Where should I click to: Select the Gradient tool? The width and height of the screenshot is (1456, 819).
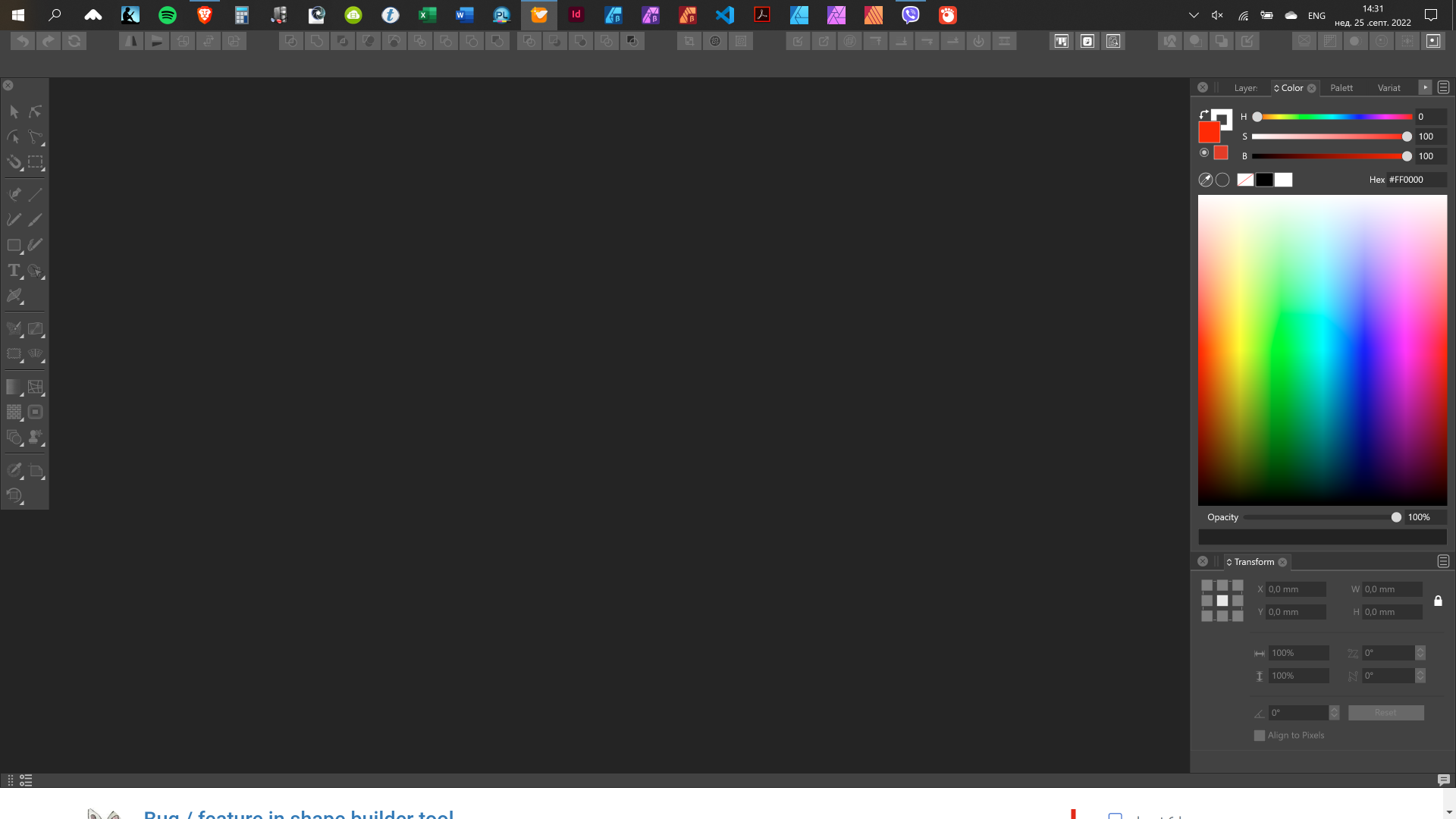[x=14, y=387]
